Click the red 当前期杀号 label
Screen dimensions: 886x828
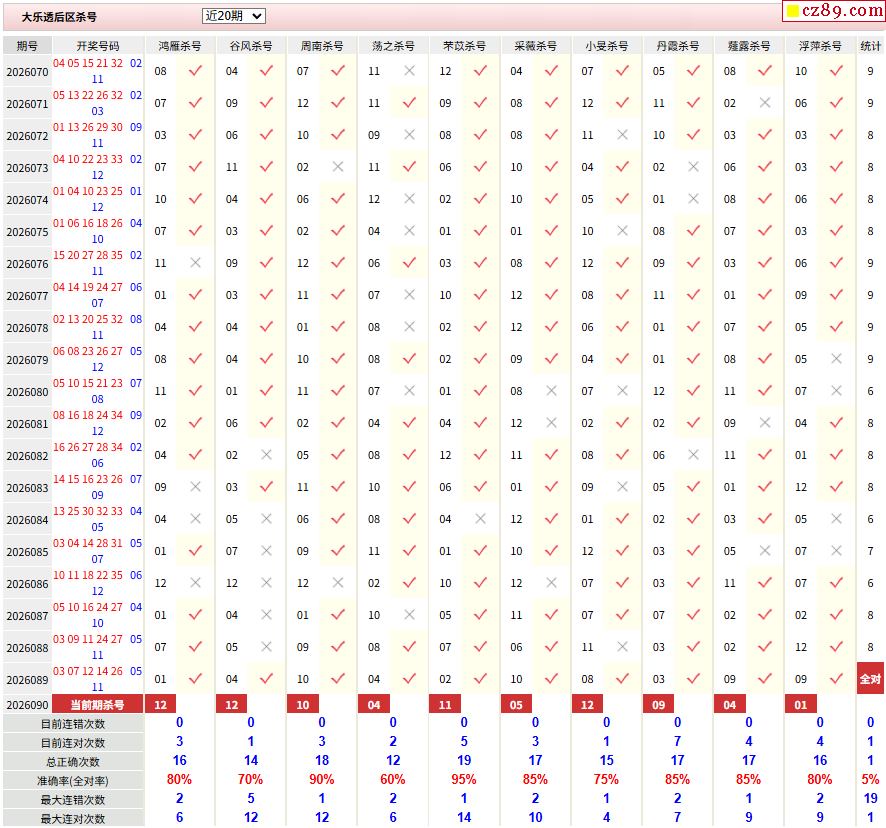coord(98,704)
